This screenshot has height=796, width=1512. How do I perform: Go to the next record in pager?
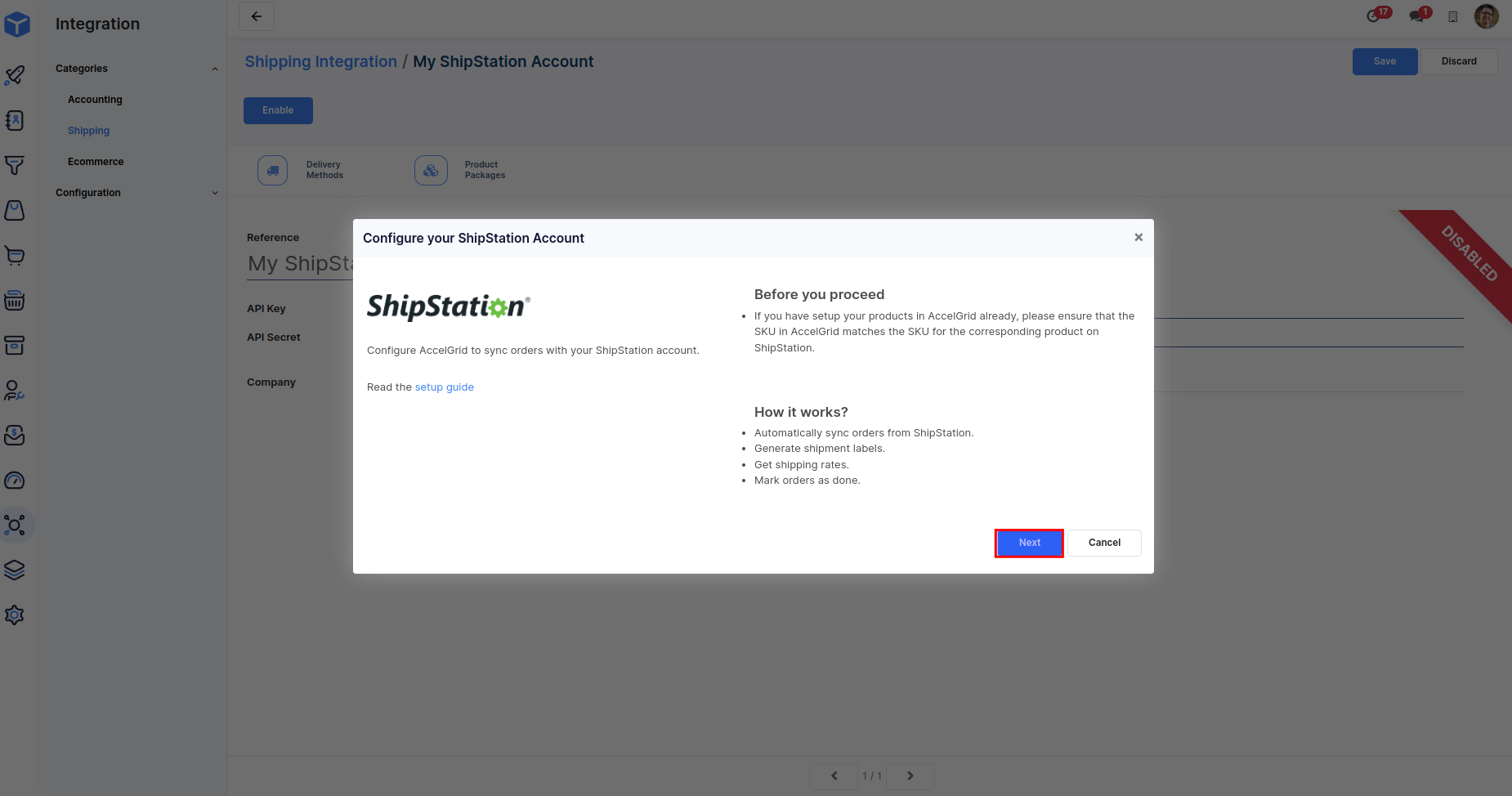(910, 776)
